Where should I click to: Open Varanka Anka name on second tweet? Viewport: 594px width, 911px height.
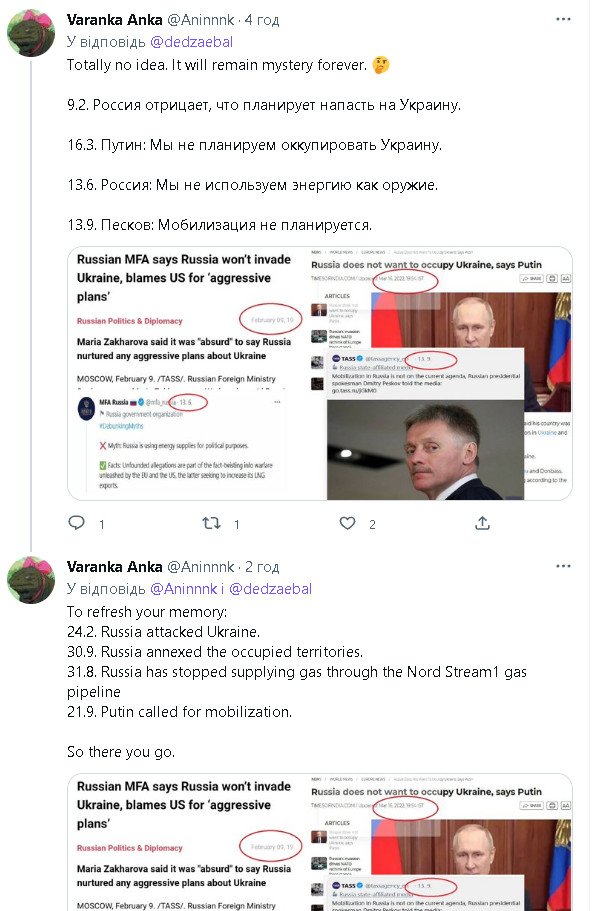pos(114,566)
